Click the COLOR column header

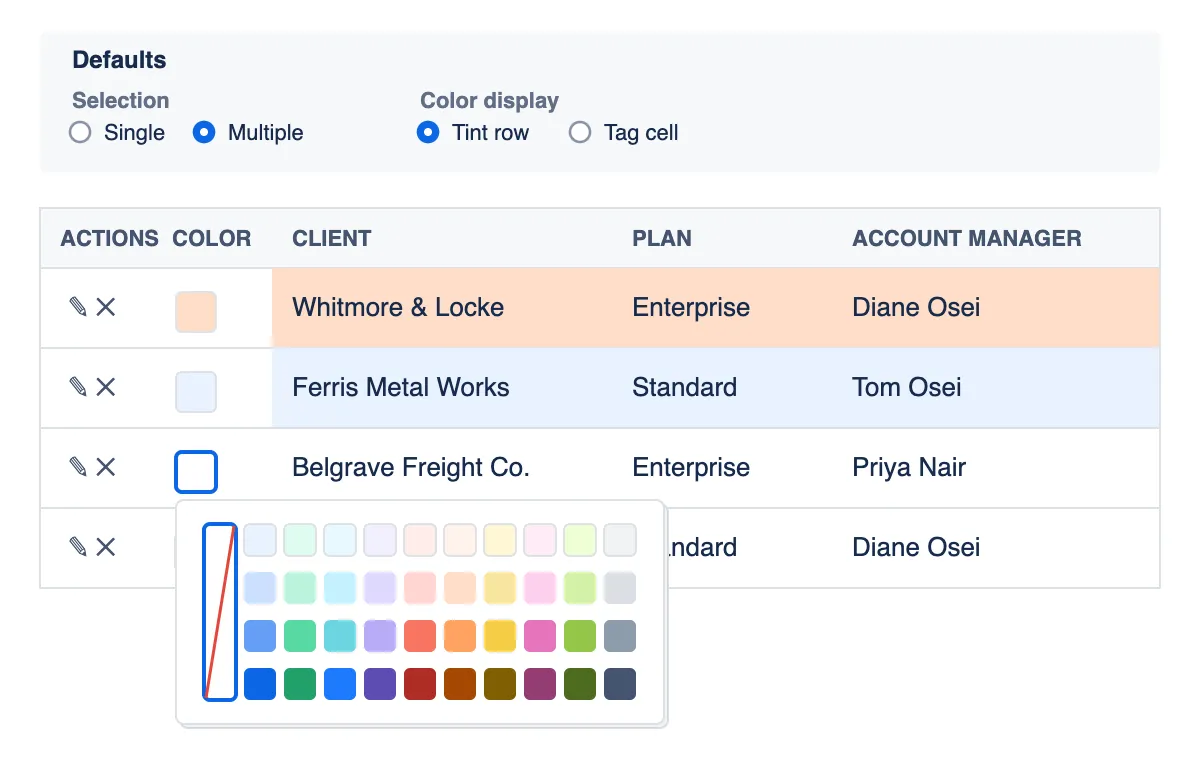212,238
